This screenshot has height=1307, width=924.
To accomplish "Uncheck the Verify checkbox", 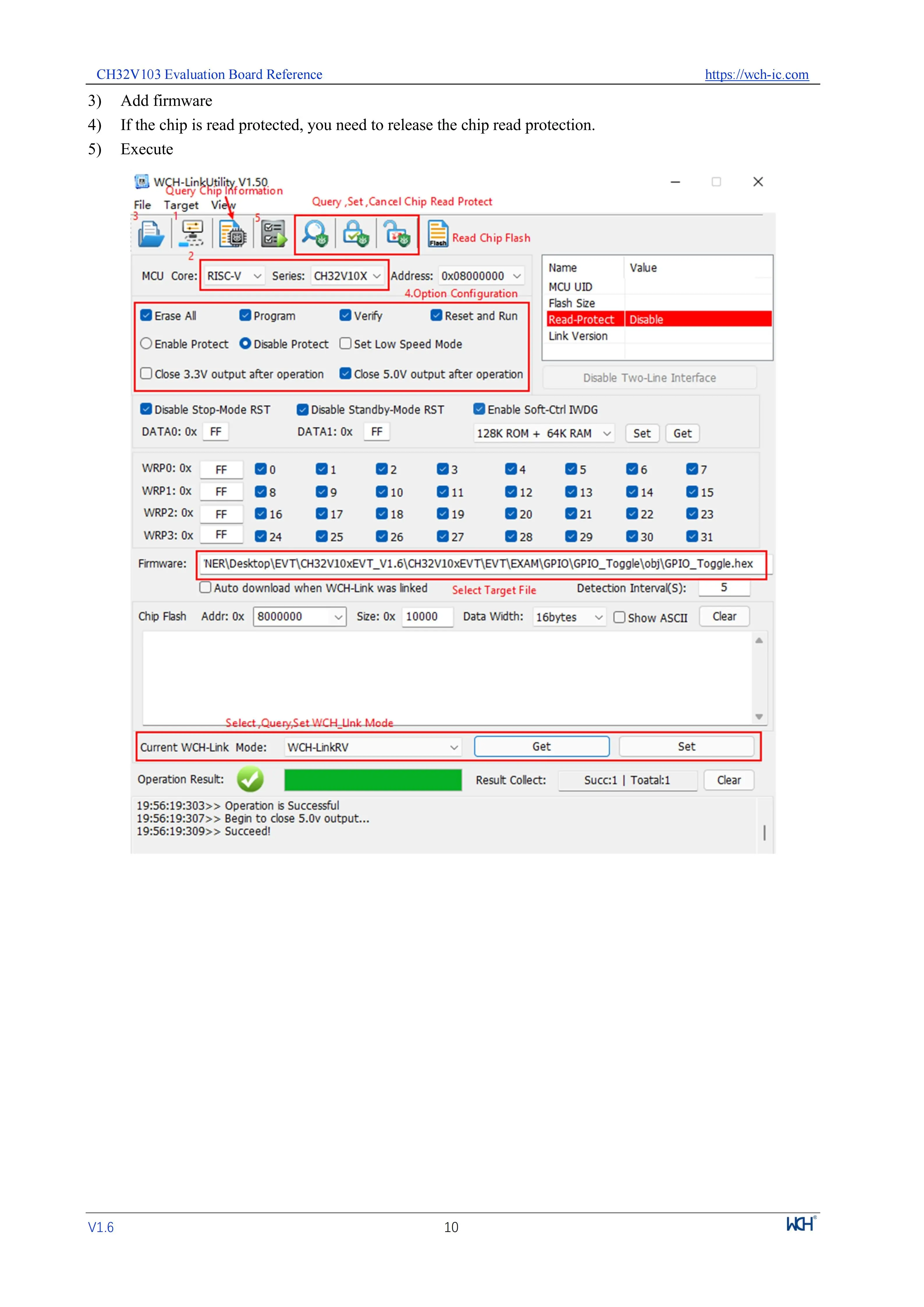I will (x=345, y=315).
